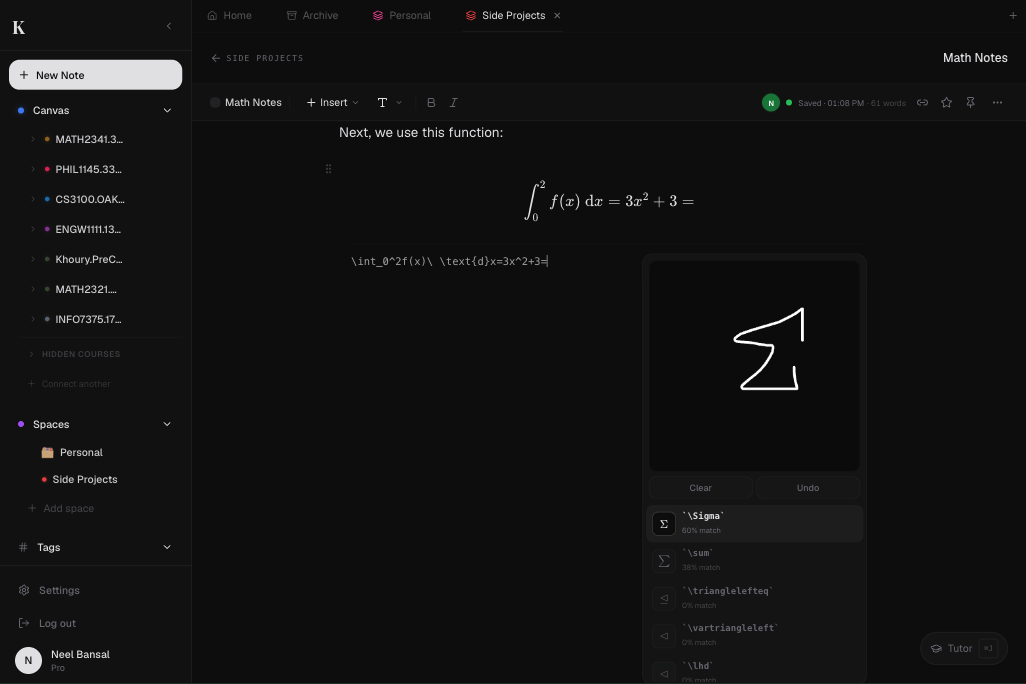Select the \vartriangleleft suggestion
Viewport: 1026px width, 684px height.
754,635
